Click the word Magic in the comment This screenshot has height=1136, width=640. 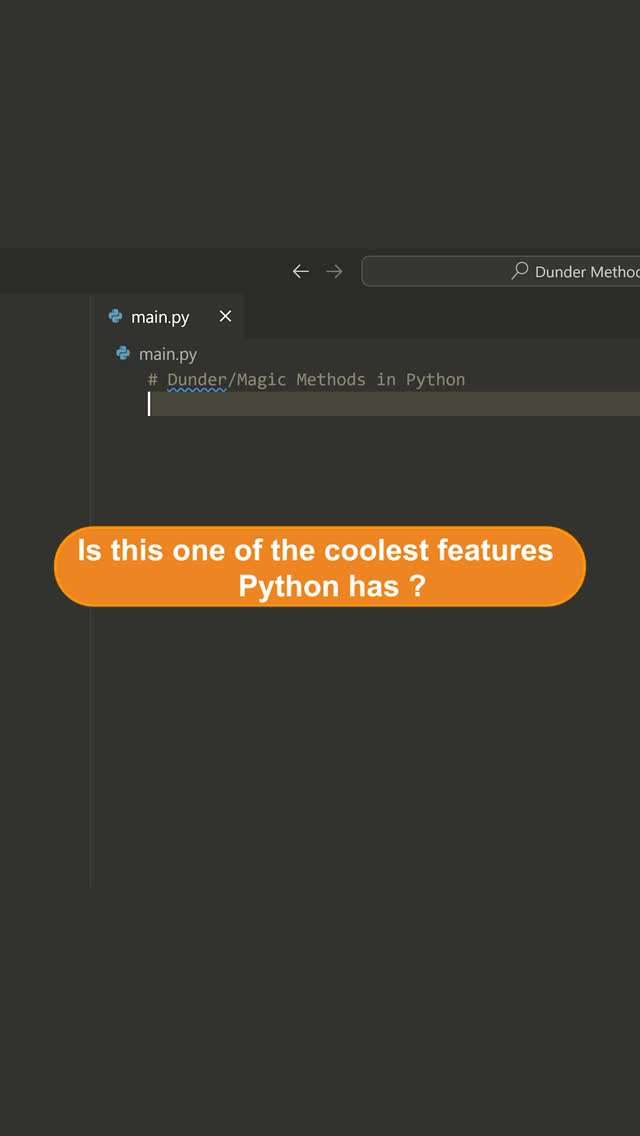[261, 380]
